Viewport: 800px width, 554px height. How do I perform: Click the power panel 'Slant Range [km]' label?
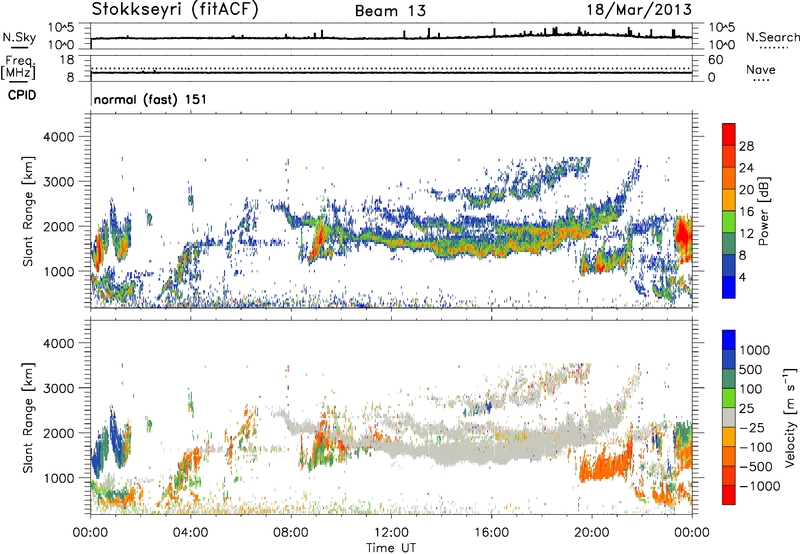pyautogui.click(x=28, y=211)
